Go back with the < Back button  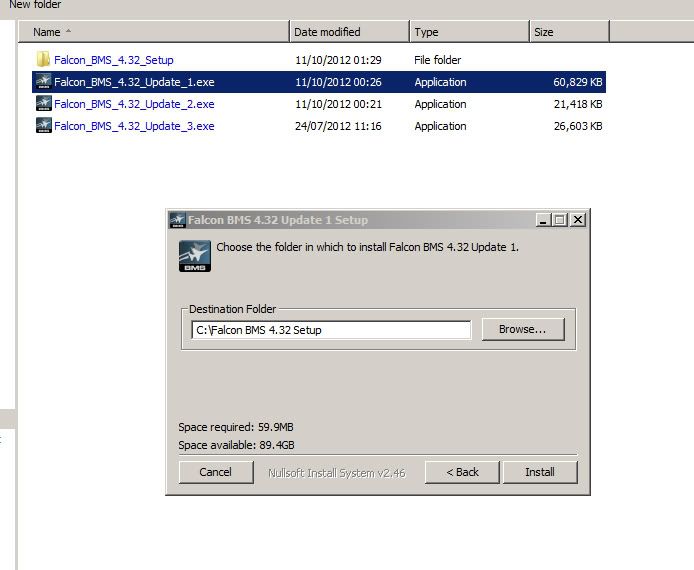coord(462,472)
